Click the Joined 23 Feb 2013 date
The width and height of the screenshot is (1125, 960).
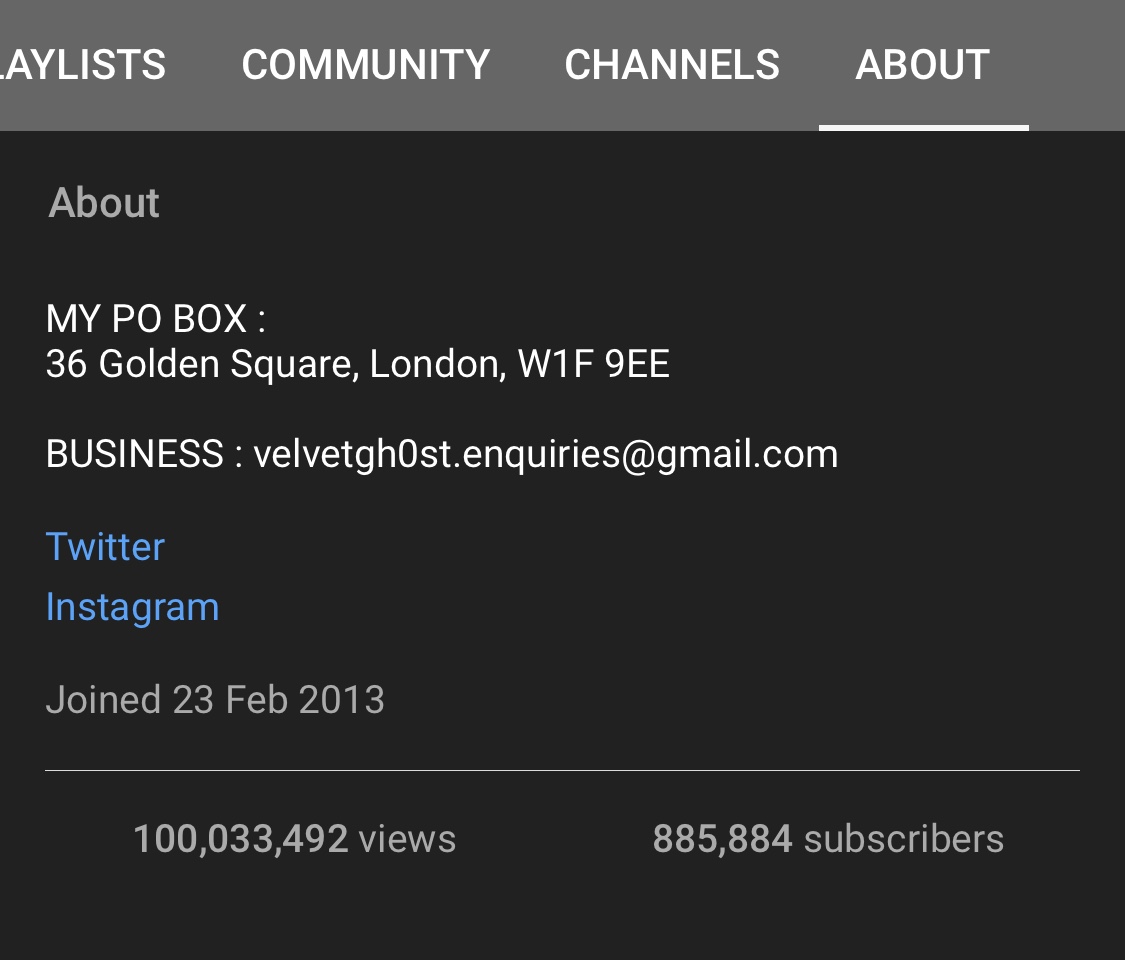point(215,700)
